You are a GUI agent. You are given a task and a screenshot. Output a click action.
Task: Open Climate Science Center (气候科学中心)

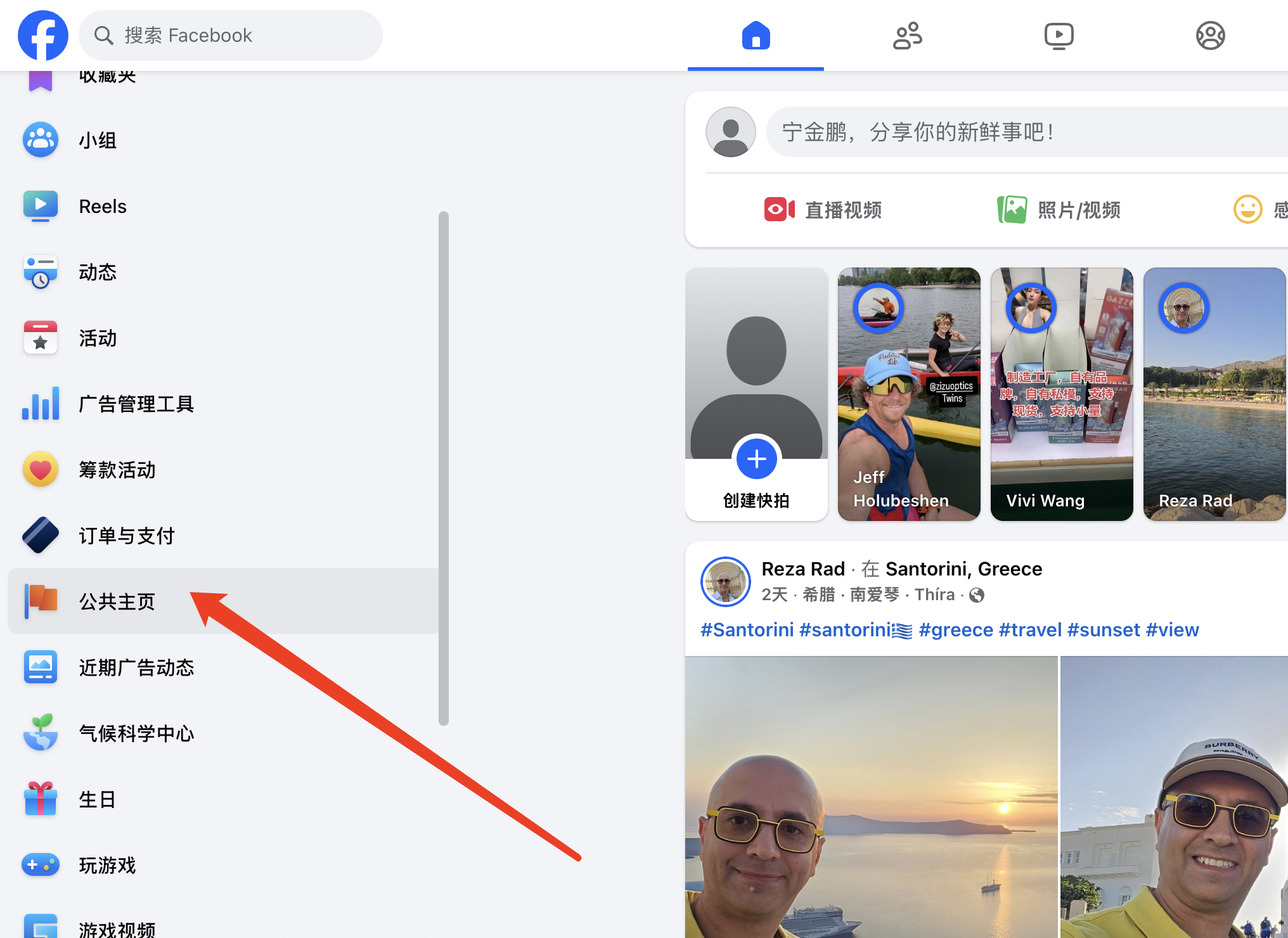click(x=136, y=733)
